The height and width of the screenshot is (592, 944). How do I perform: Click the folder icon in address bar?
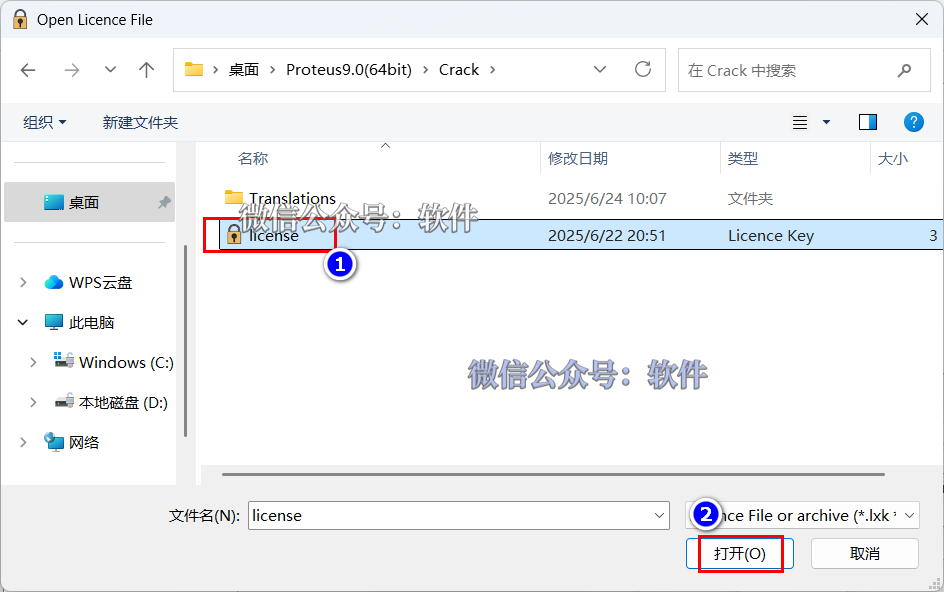pyautogui.click(x=193, y=69)
